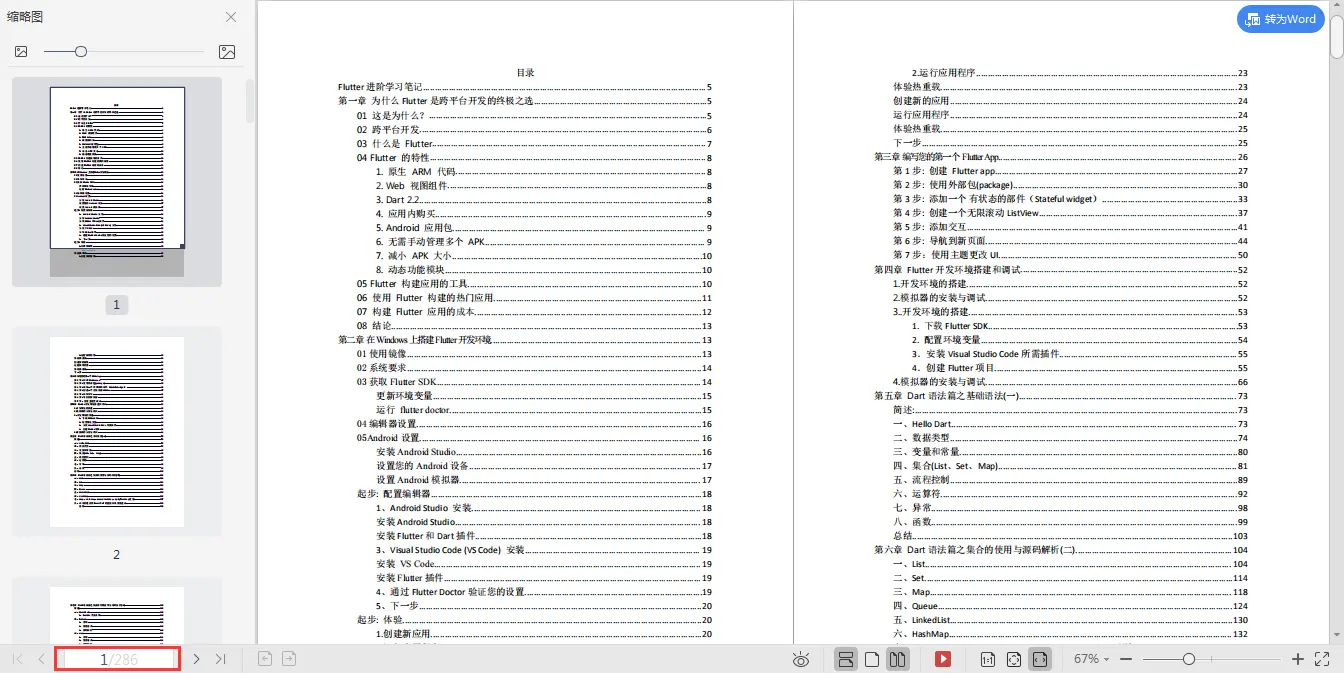Open contents entry '04 Flutter 的特性'
Viewport: 1344px width, 673px height.
(534, 157)
